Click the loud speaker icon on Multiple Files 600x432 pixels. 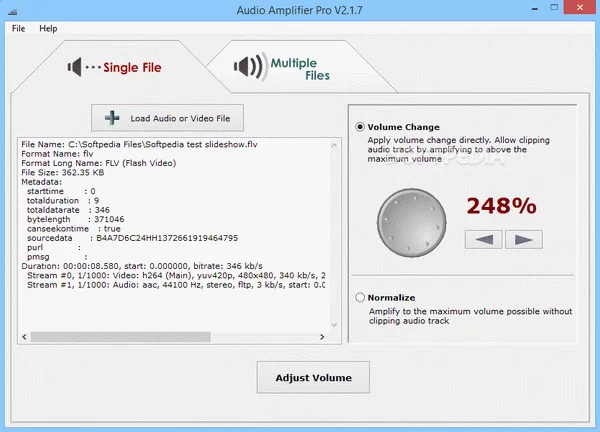249,67
